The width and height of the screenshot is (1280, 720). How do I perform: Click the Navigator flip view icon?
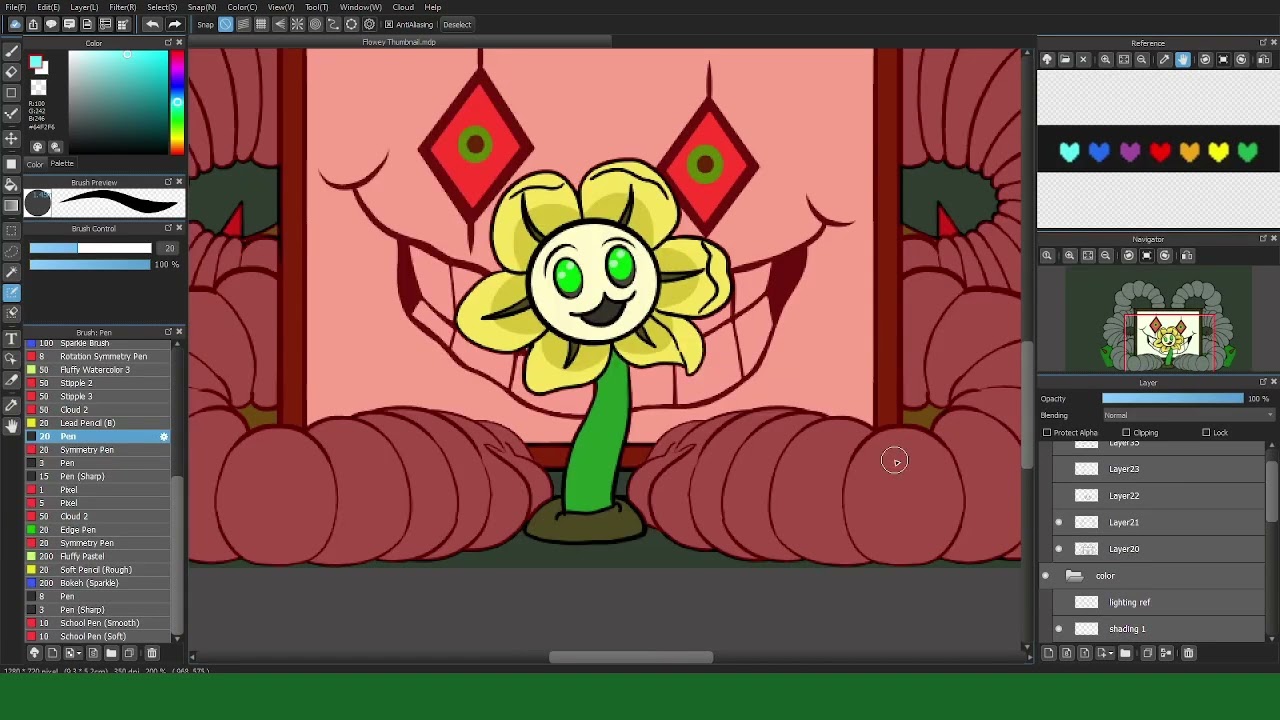tap(1186, 256)
